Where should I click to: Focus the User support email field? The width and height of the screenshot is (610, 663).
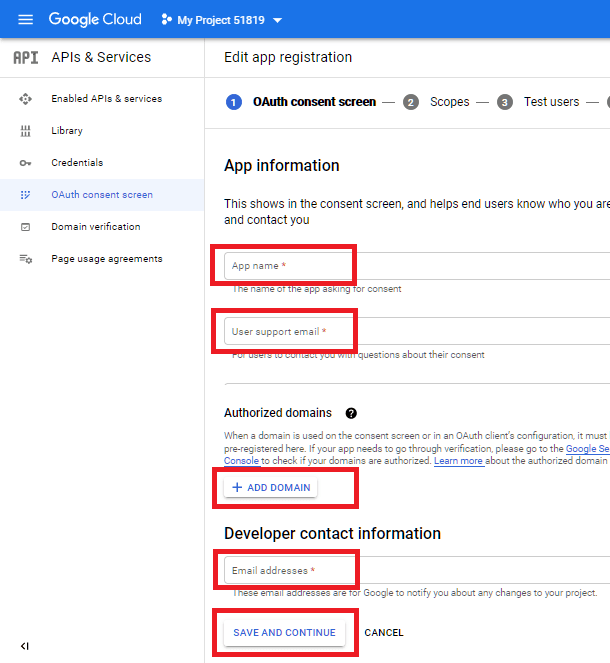[x=417, y=331]
